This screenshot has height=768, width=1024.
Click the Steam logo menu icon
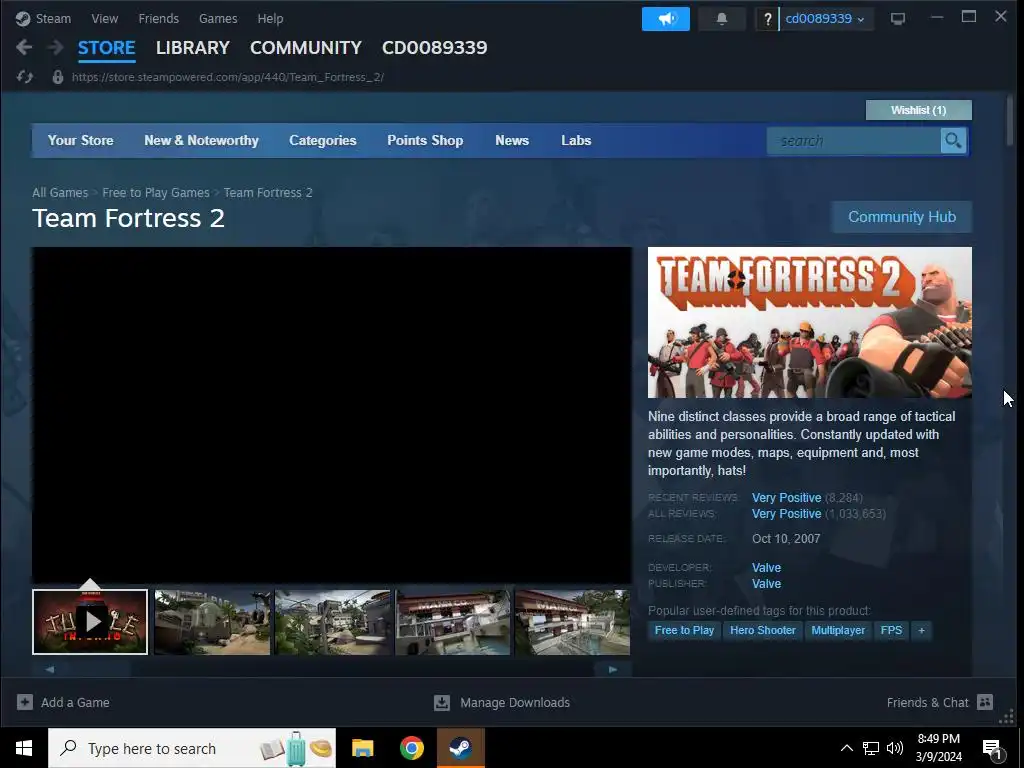click(x=23, y=18)
